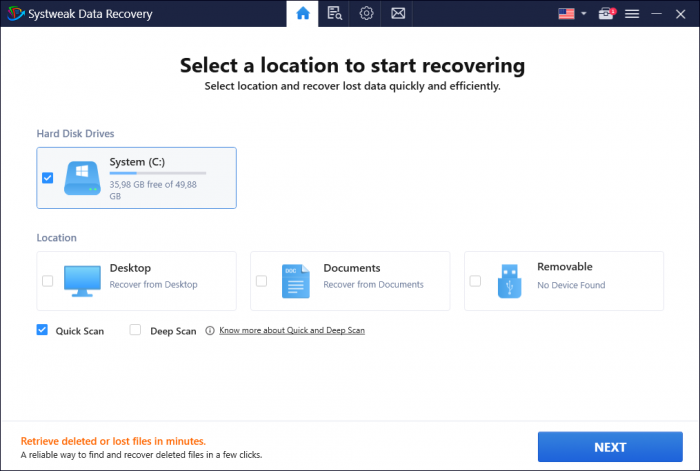Click the "System (C:)" label
Viewport: 700px width, 471px height.
click(137, 162)
